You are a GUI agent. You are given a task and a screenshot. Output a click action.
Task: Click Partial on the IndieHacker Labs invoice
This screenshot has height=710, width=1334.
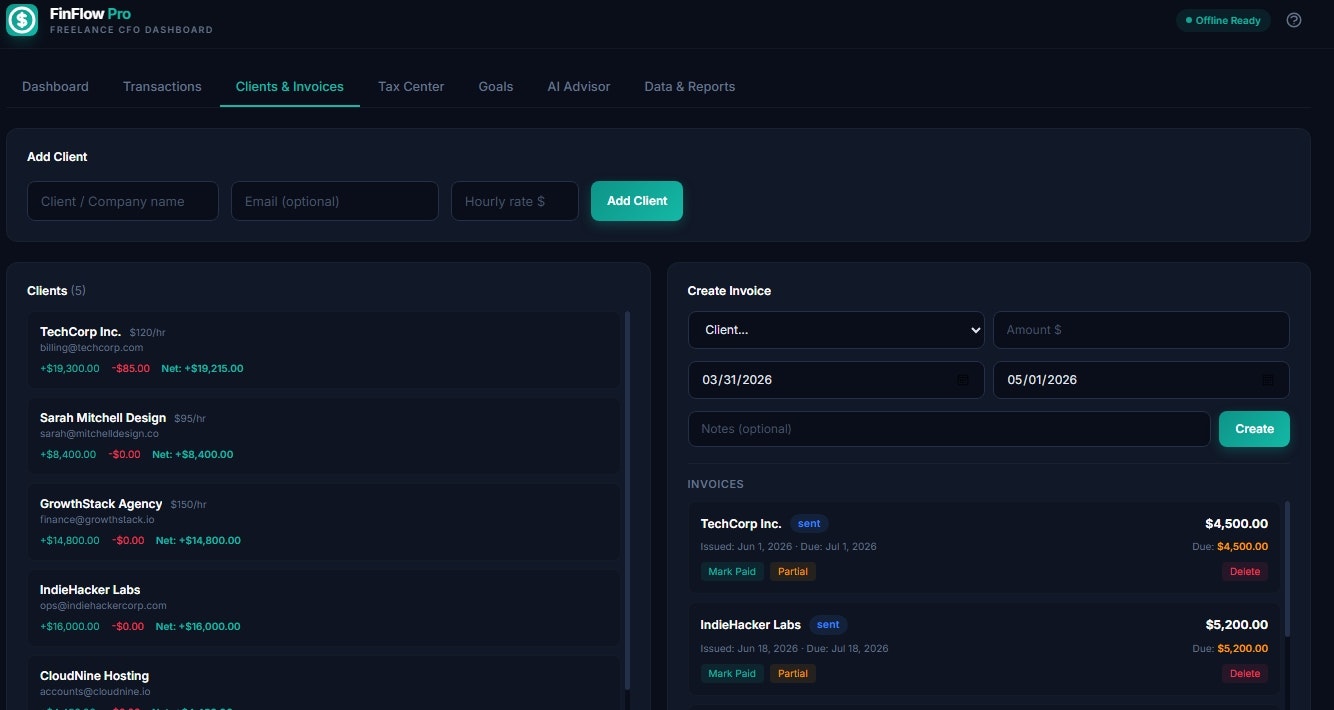click(792, 673)
